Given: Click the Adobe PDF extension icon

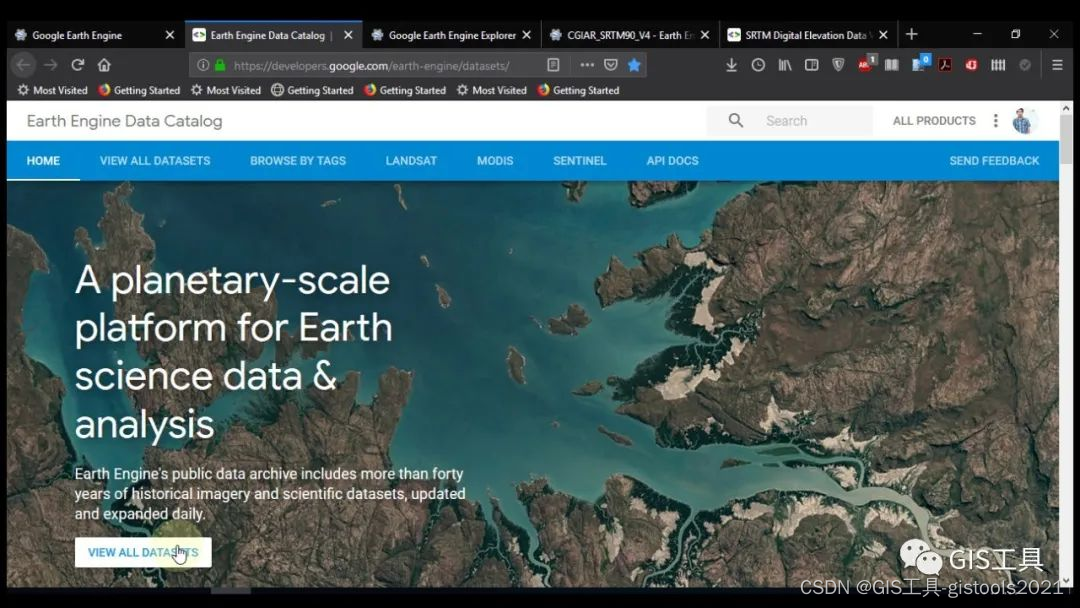Looking at the screenshot, I should pyautogui.click(x=945, y=65).
